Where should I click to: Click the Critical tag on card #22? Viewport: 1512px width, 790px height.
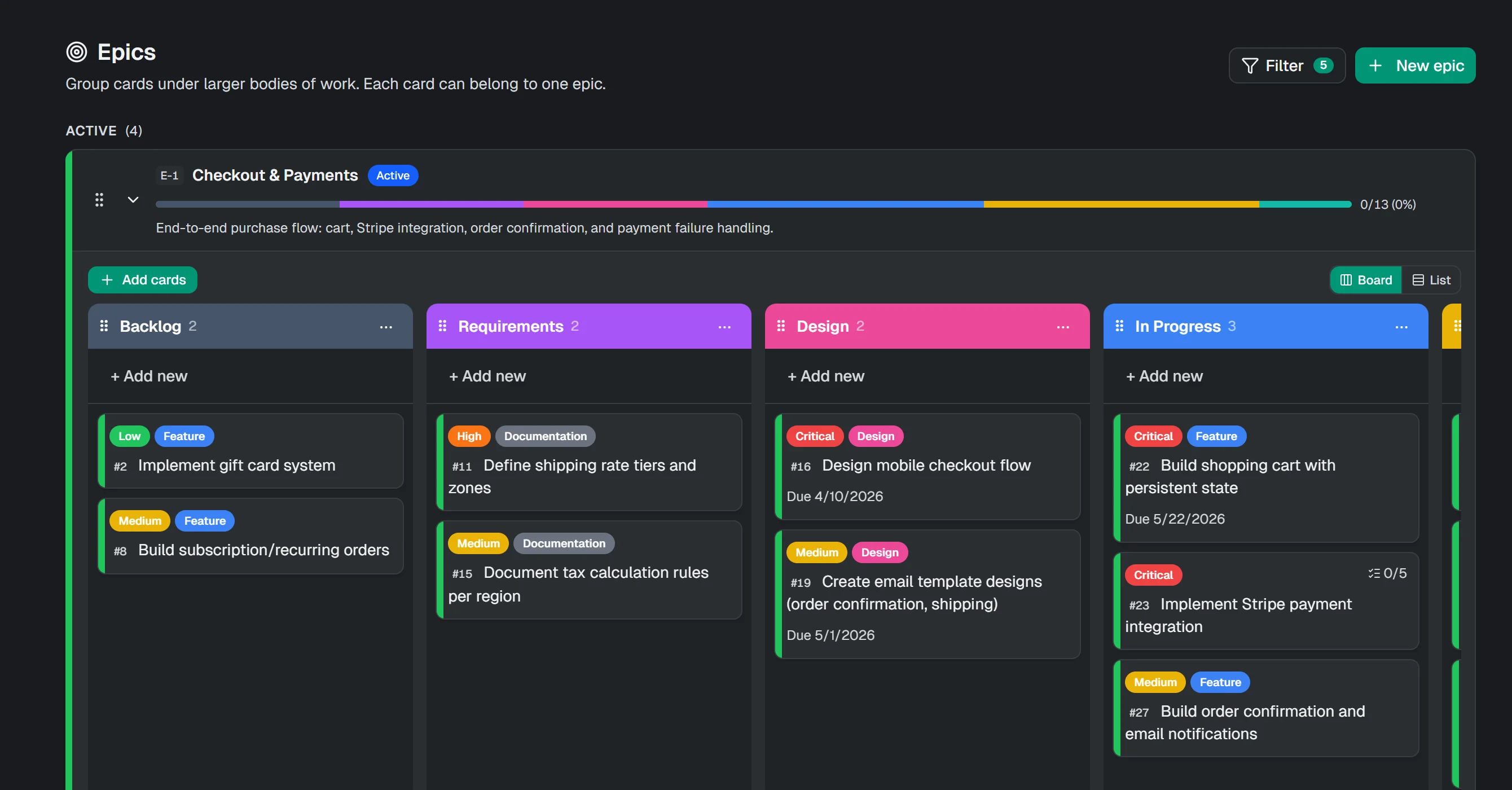tap(1153, 436)
